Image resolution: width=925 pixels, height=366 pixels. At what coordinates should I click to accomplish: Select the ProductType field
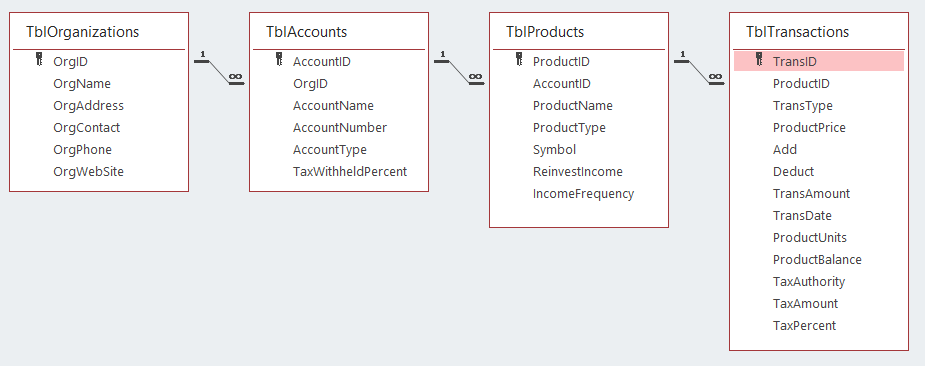click(x=569, y=128)
